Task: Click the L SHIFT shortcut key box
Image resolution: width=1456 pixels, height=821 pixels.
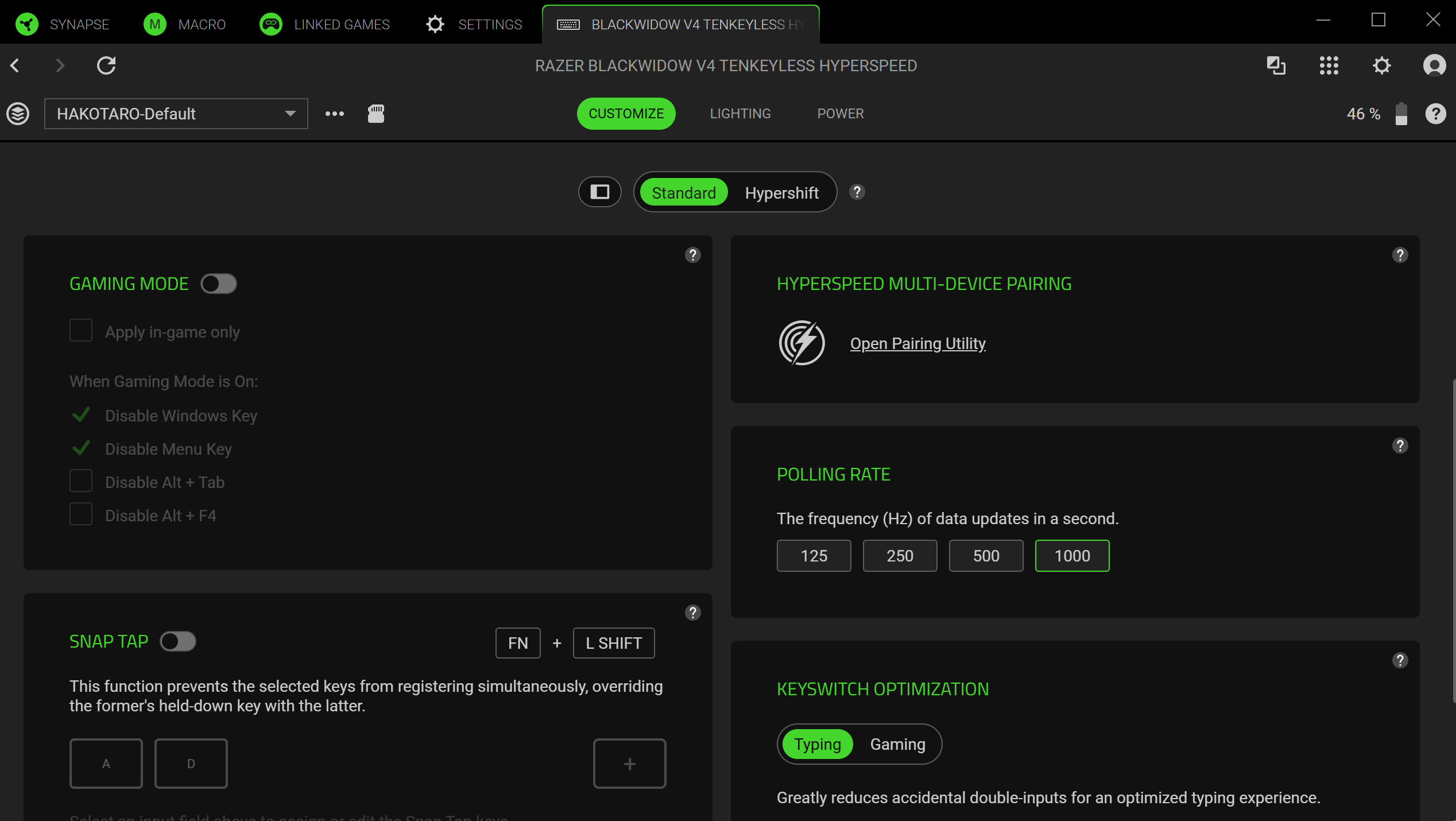Action: [614, 643]
